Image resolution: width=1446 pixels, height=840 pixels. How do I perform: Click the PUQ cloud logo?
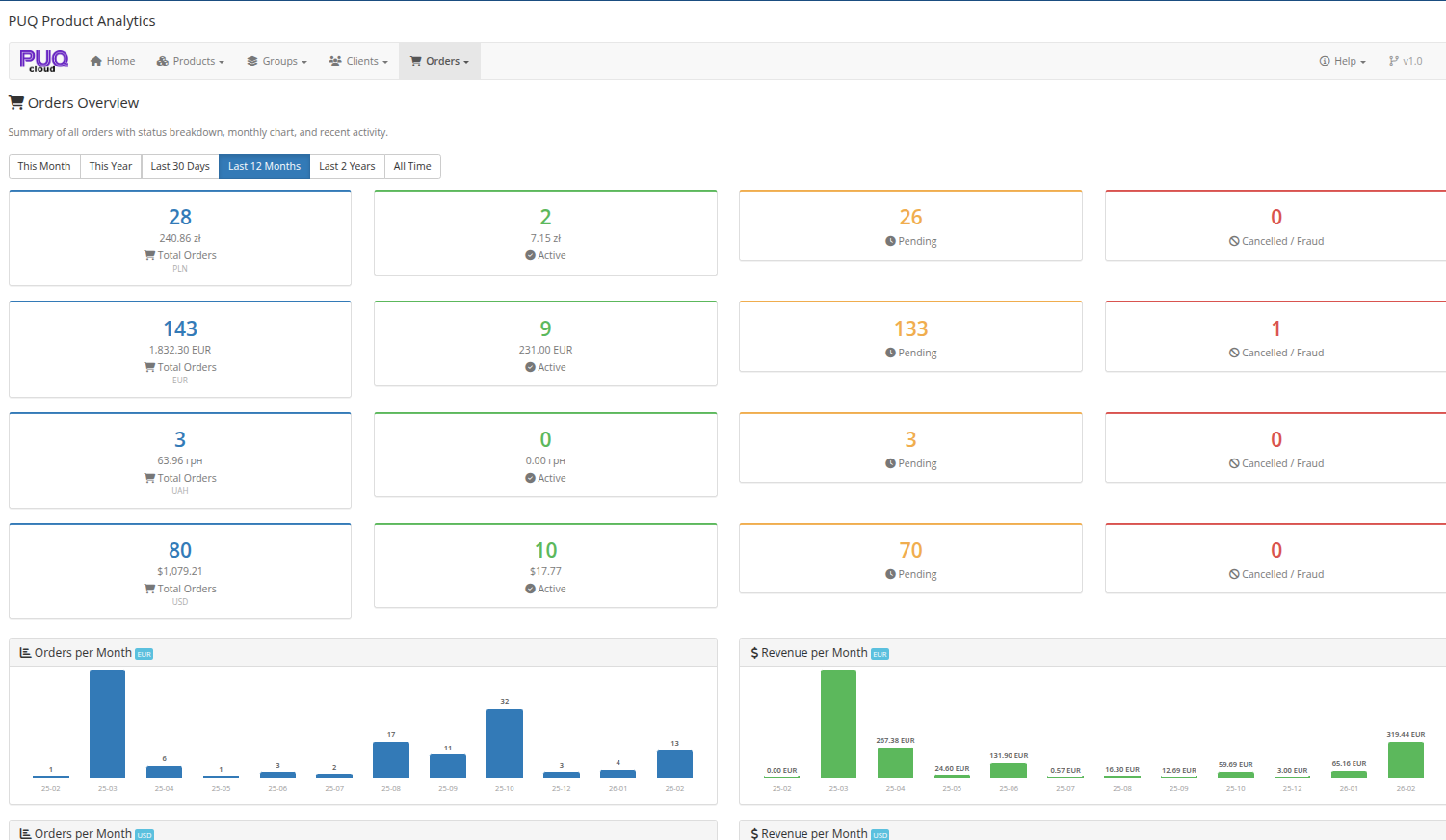(x=44, y=61)
